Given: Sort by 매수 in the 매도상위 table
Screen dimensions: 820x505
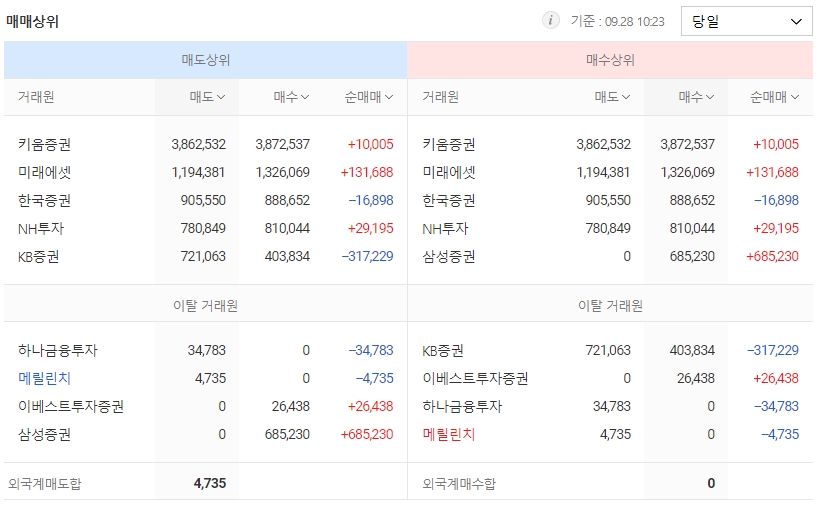Looking at the screenshot, I should click(291, 97).
